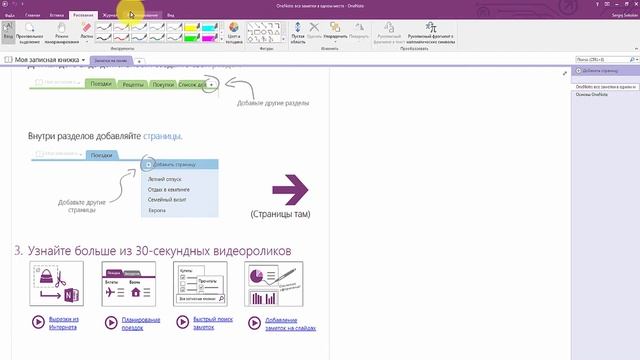Screen dimensions: 640x360
Task: Open the Добавление заметок на слайдах link
Action: pyautogui.click(x=290, y=324)
